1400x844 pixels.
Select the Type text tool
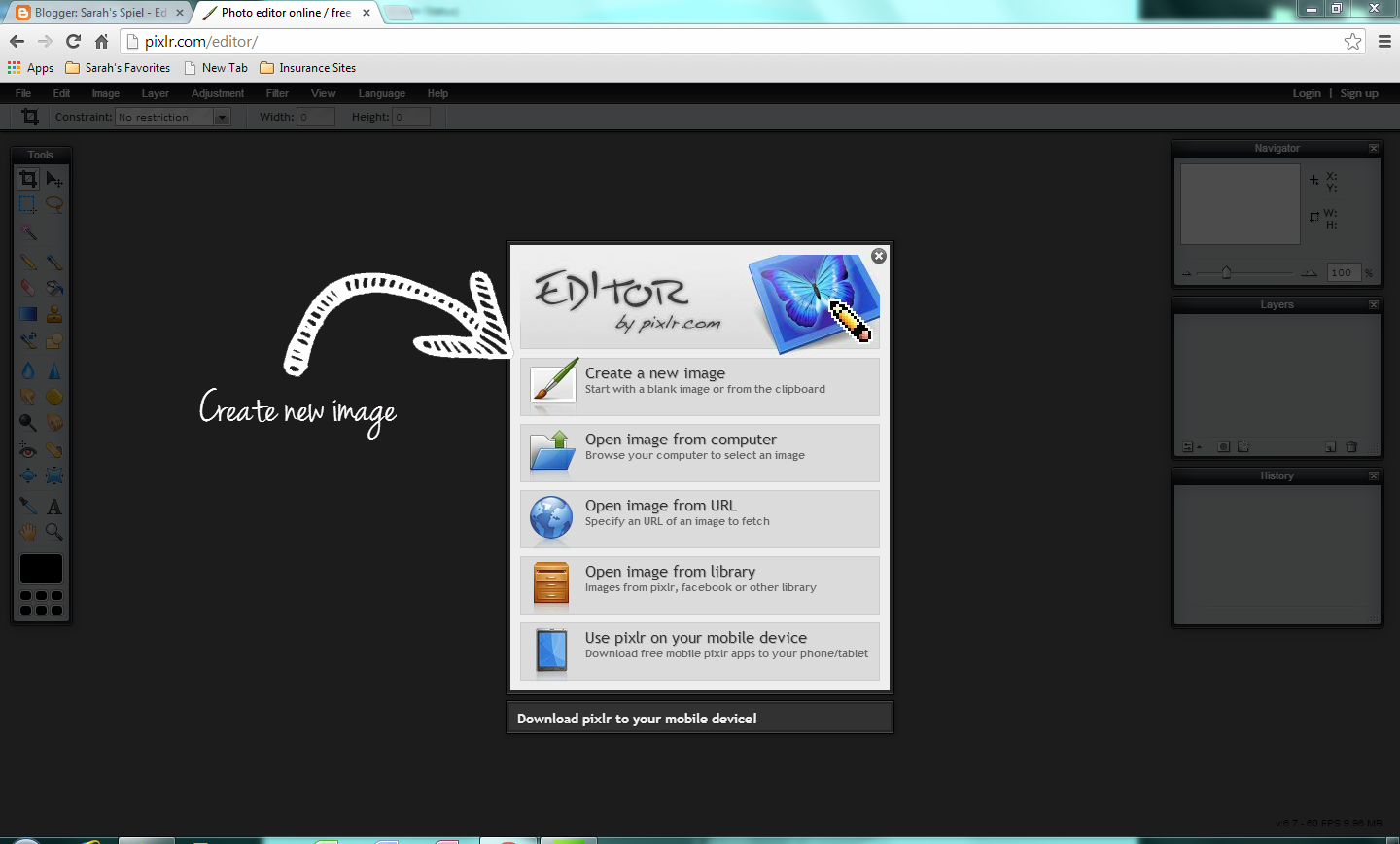point(54,506)
